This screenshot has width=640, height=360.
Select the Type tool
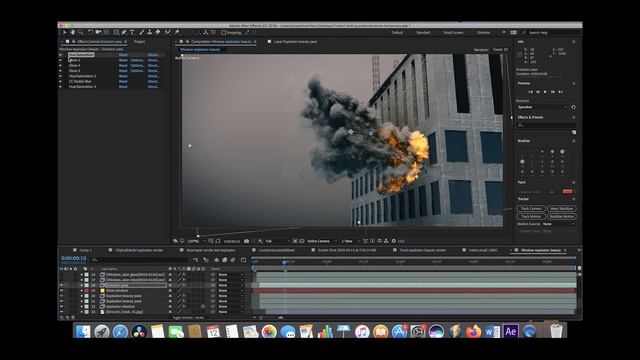pyautogui.click(x=132, y=32)
